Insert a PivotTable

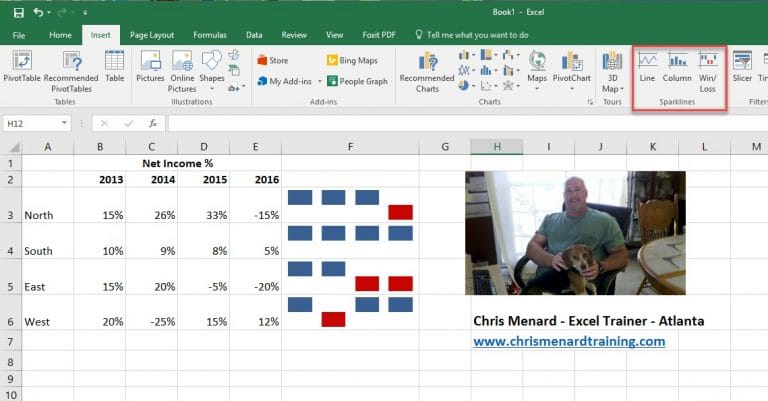click(22, 67)
